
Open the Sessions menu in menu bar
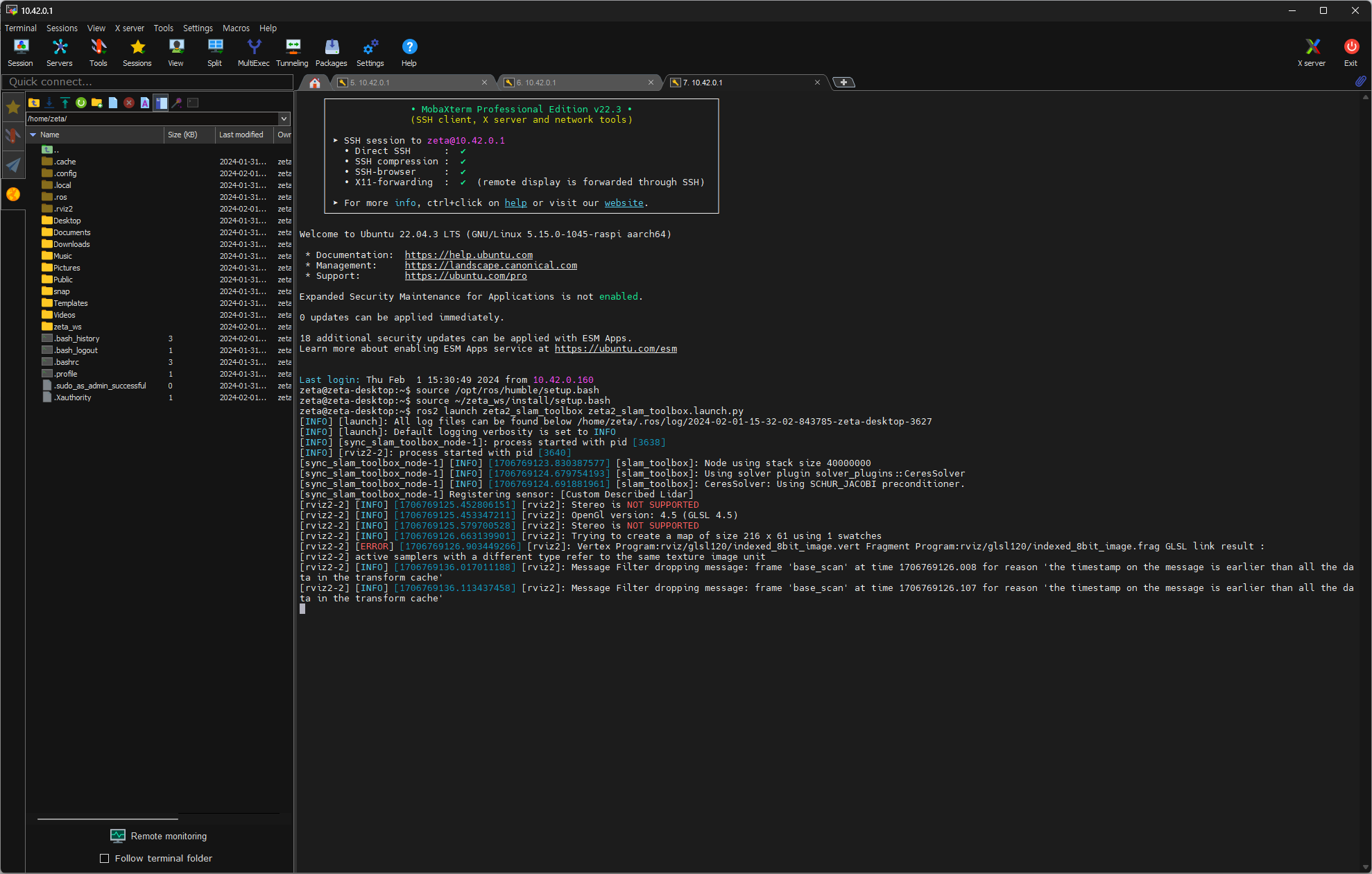tap(62, 28)
